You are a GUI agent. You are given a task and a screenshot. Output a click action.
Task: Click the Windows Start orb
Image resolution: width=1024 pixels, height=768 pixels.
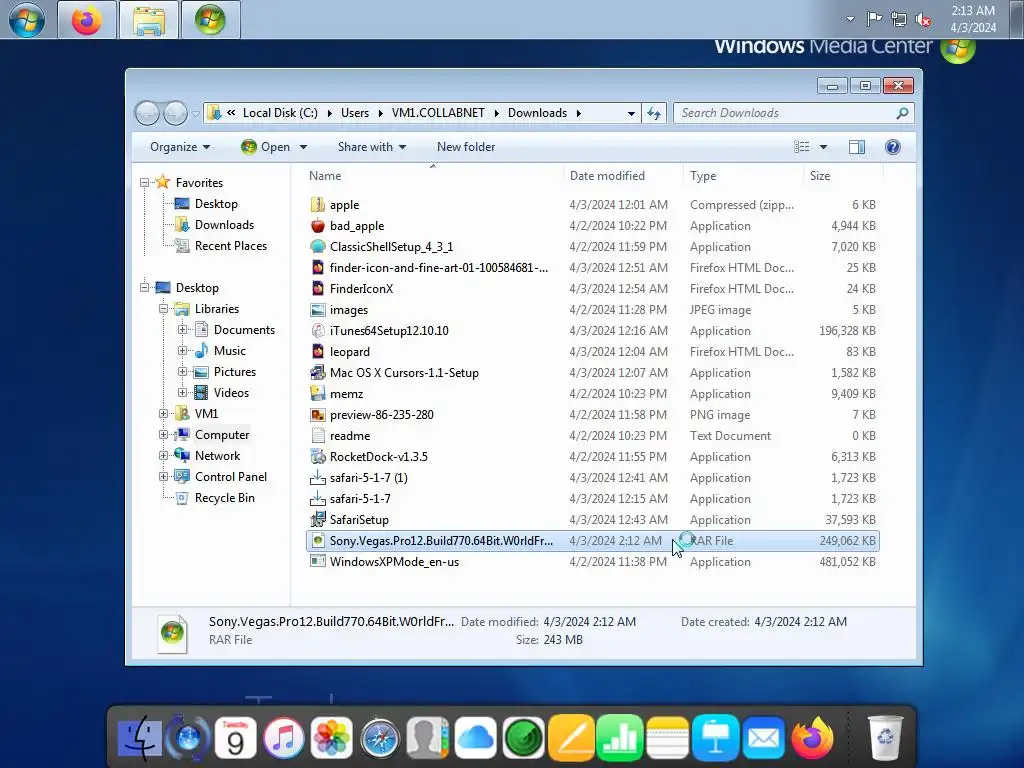tap(27, 20)
